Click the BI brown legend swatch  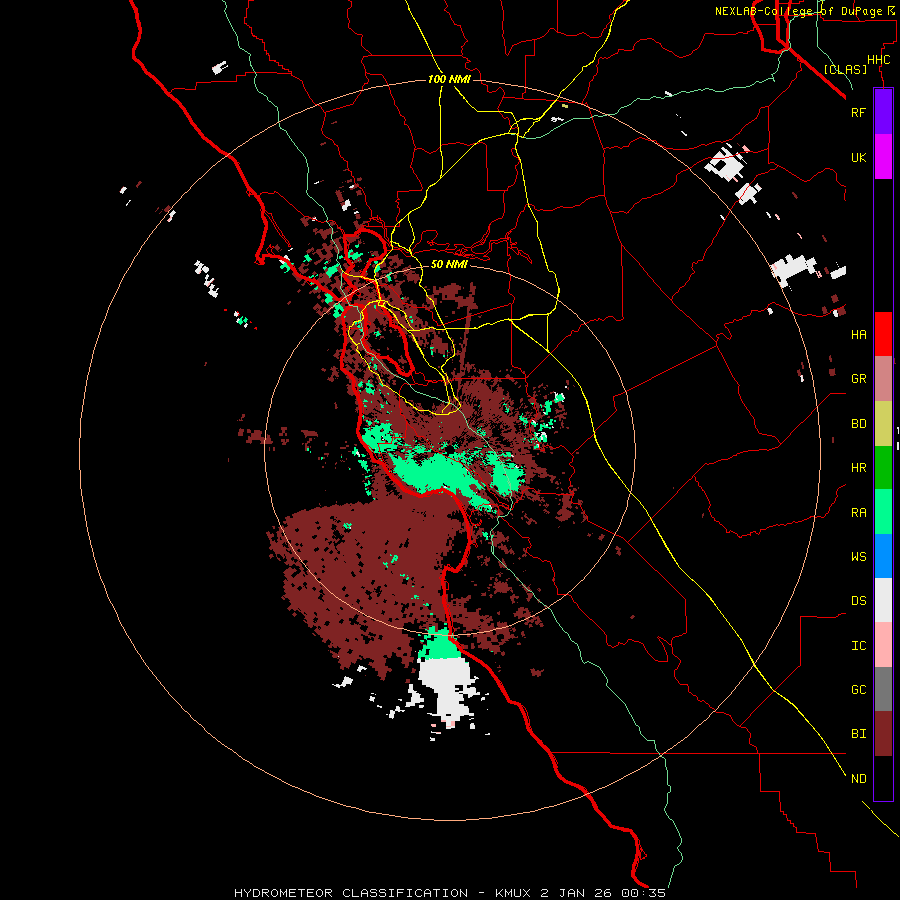point(883,734)
